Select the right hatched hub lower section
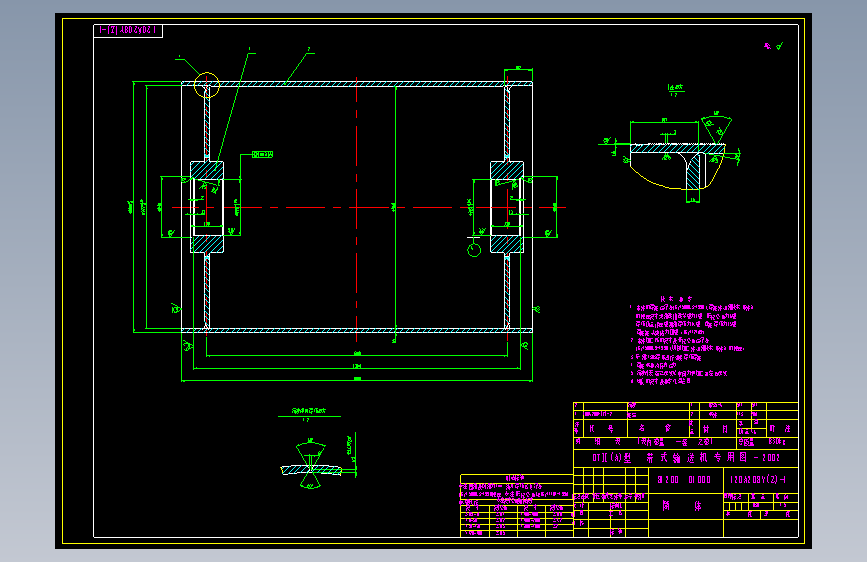Viewport: 867px width, 562px height. coord(507,244)
